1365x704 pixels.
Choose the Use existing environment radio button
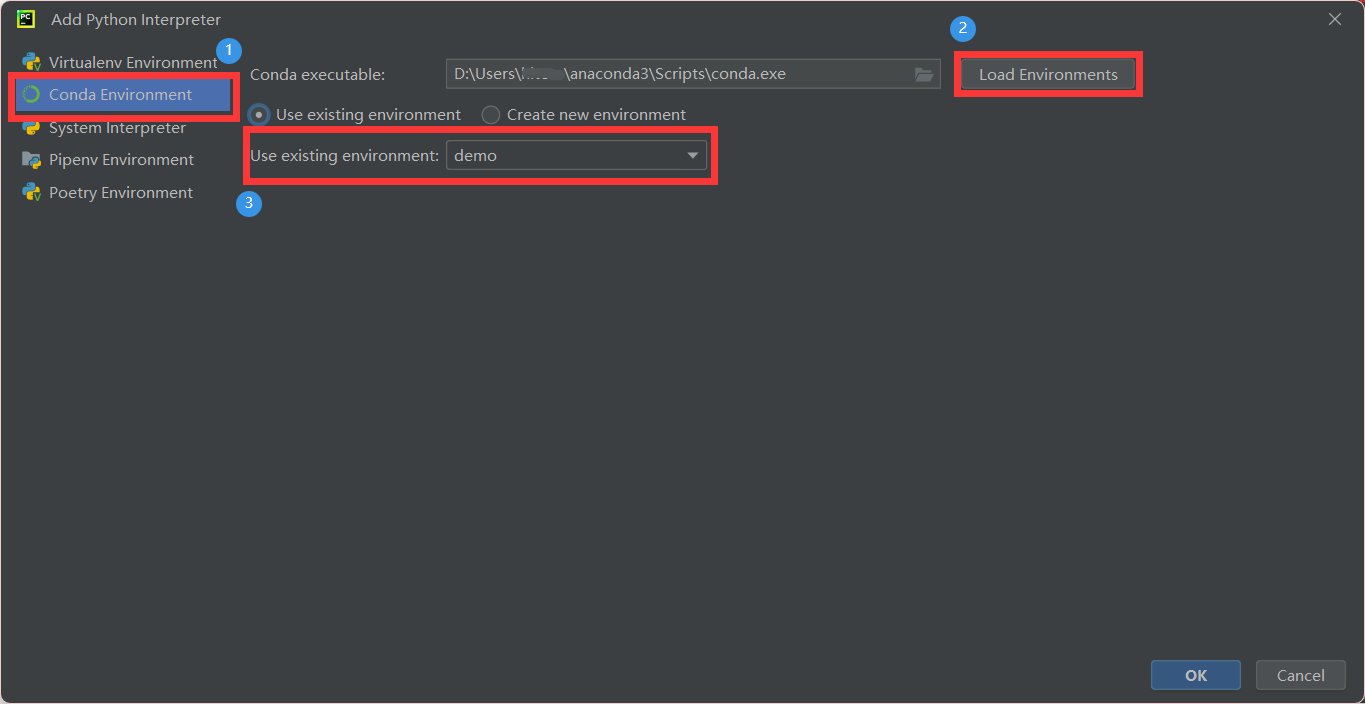(x=260, y=115)
